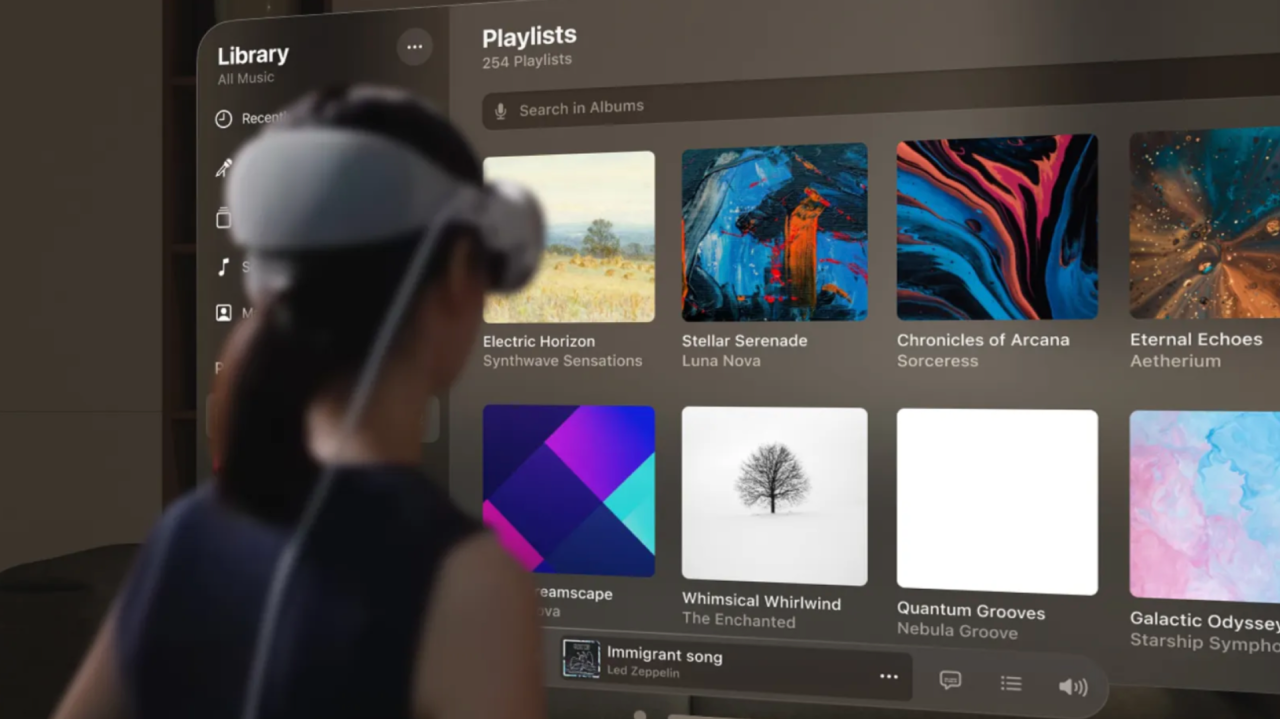Viewport: 1280px width, 719px height.
Task: Open the Immigrant song now playing artwork
Action: coord(581,659)
